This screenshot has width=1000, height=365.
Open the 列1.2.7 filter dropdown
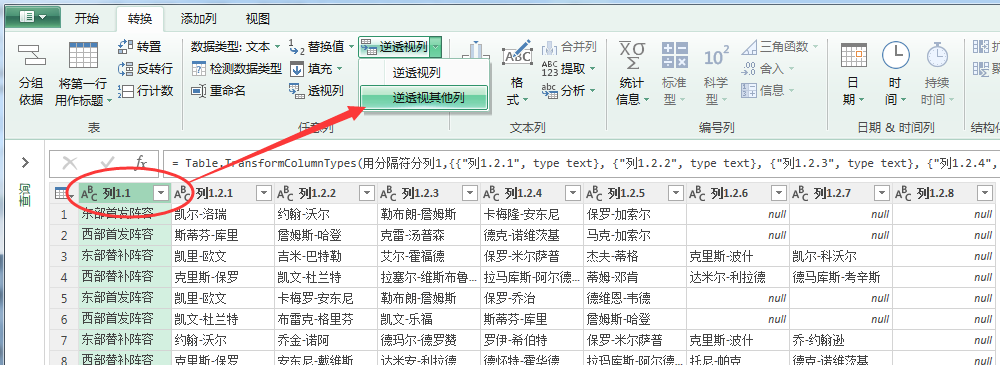[x=881, y=193]
